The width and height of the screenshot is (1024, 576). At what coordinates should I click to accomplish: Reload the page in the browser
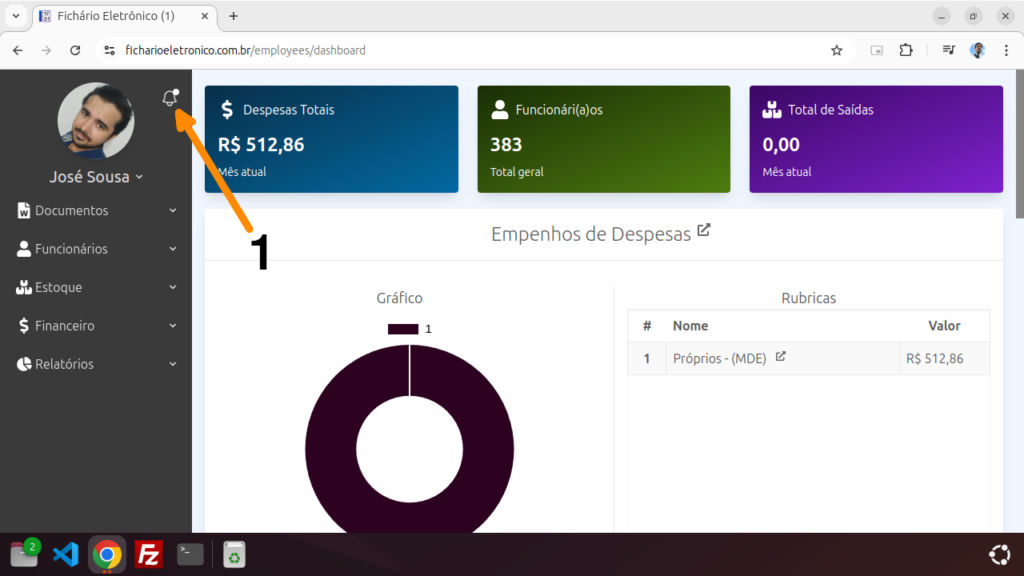point(75,50)
